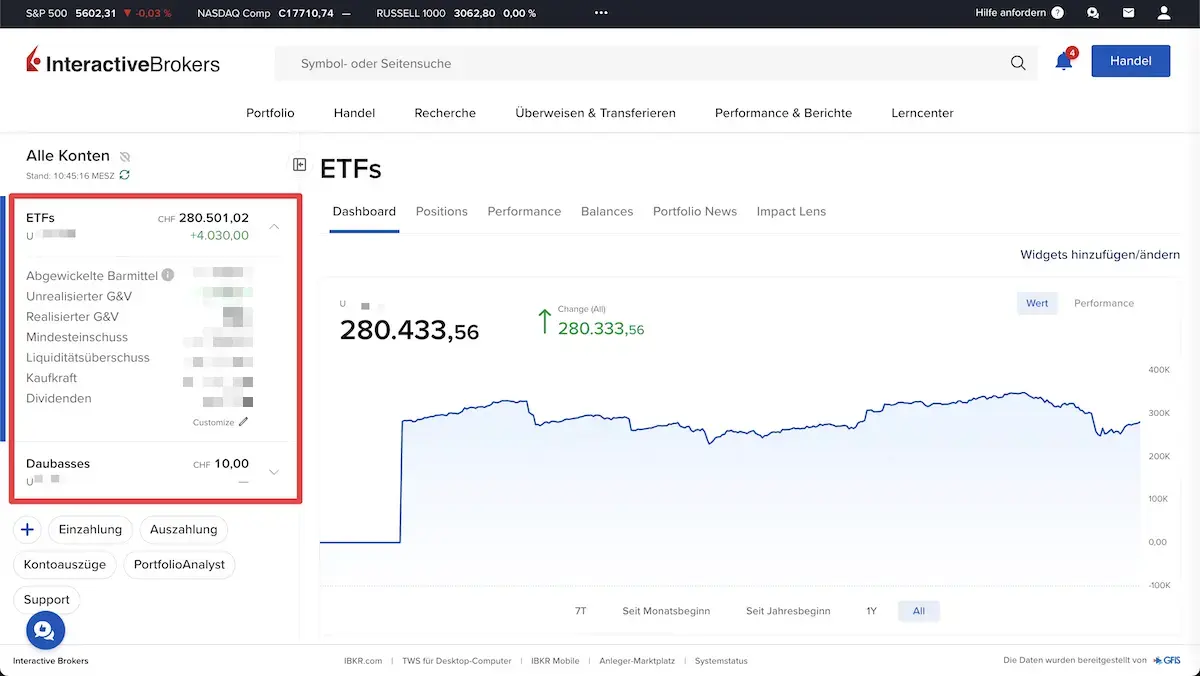The height and width of the screenshot is (676, 1200).
Task: Click the portfolio value 280.433,56
Action: tap(409, 330)
